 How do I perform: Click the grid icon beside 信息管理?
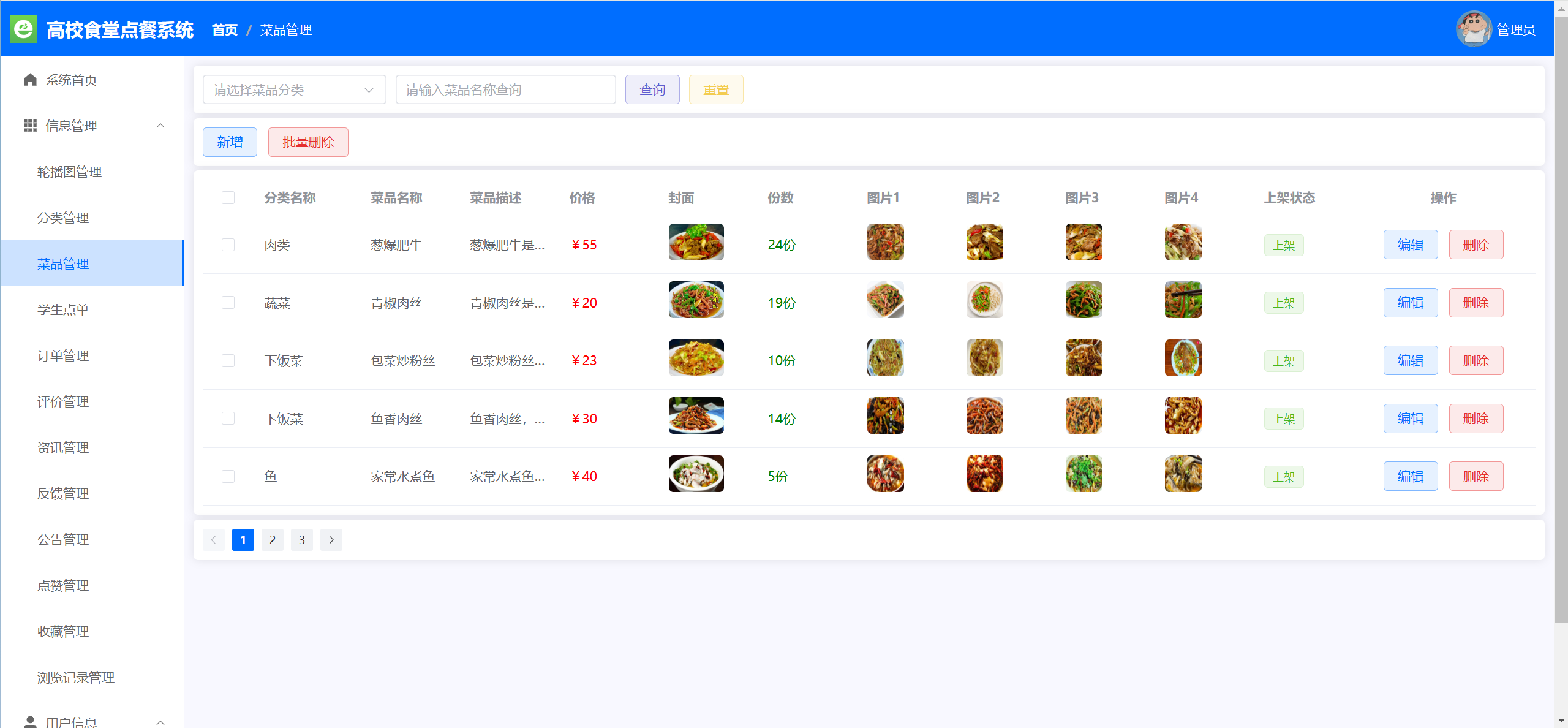tap(30, 126)
